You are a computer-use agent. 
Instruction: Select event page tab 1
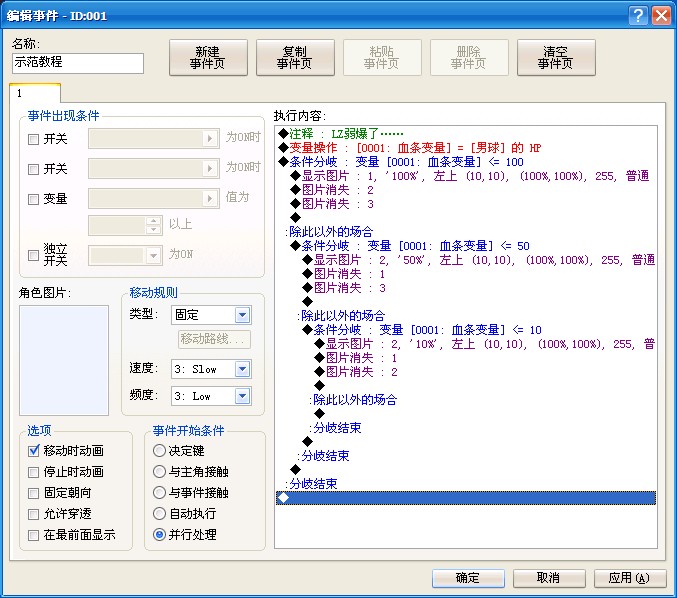pos(35,93)
